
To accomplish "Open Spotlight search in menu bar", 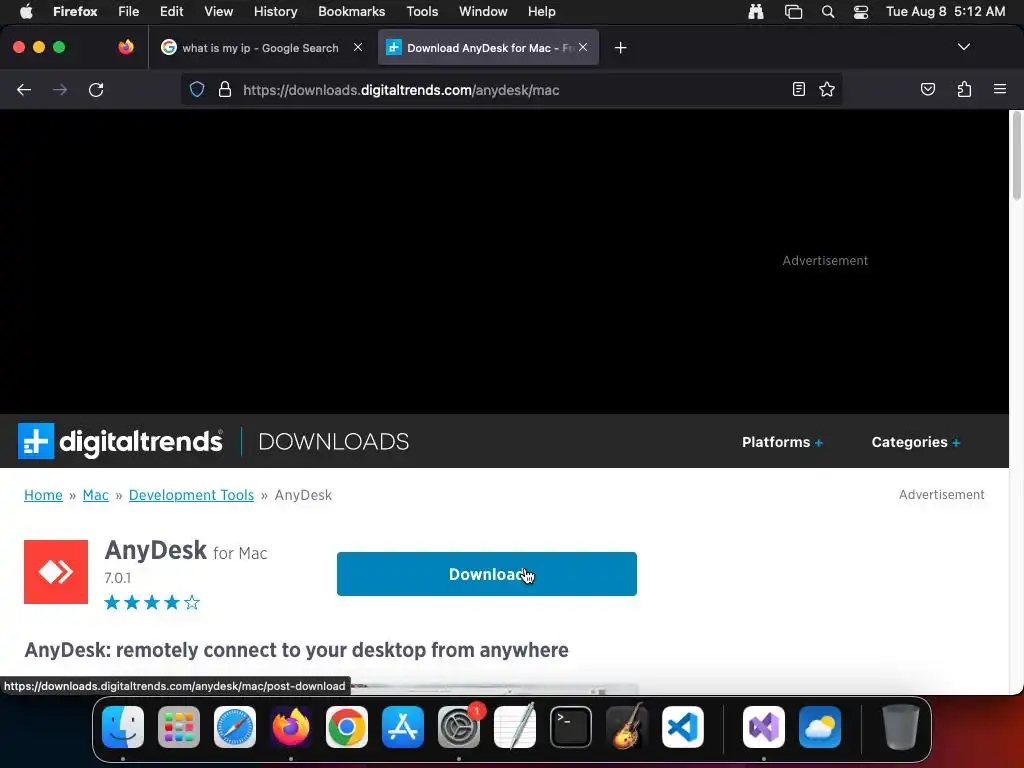I will pyautogui.click(x=827, y=11).
